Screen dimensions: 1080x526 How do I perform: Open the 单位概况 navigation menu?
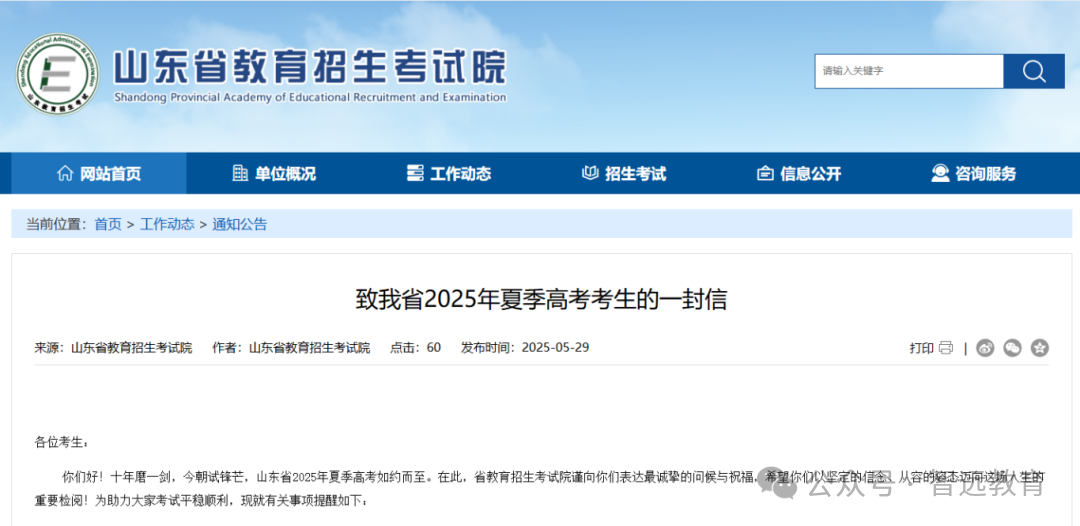click(274, 173)
